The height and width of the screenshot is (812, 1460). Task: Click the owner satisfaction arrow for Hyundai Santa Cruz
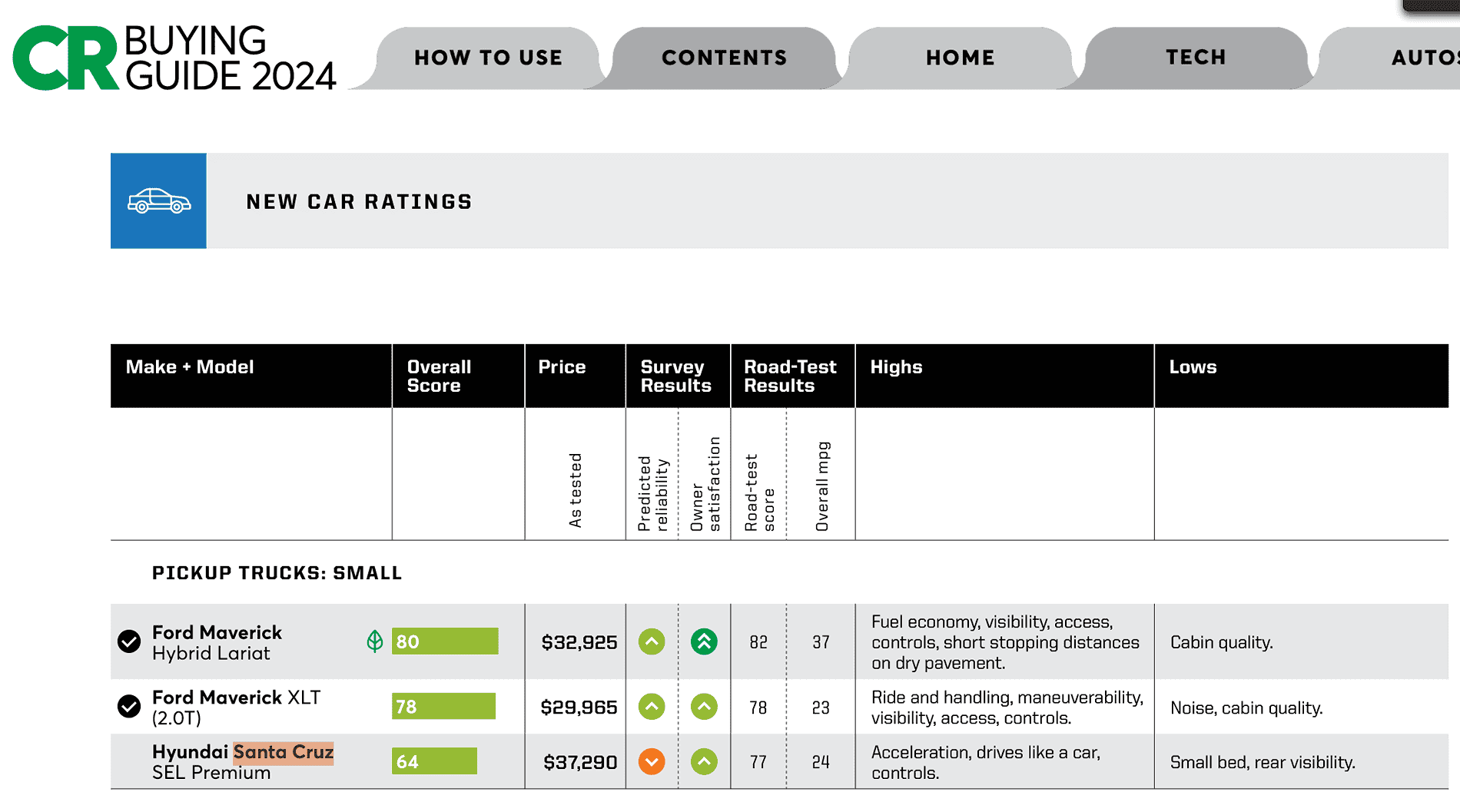pyautogui.click(x=704, y=761)
